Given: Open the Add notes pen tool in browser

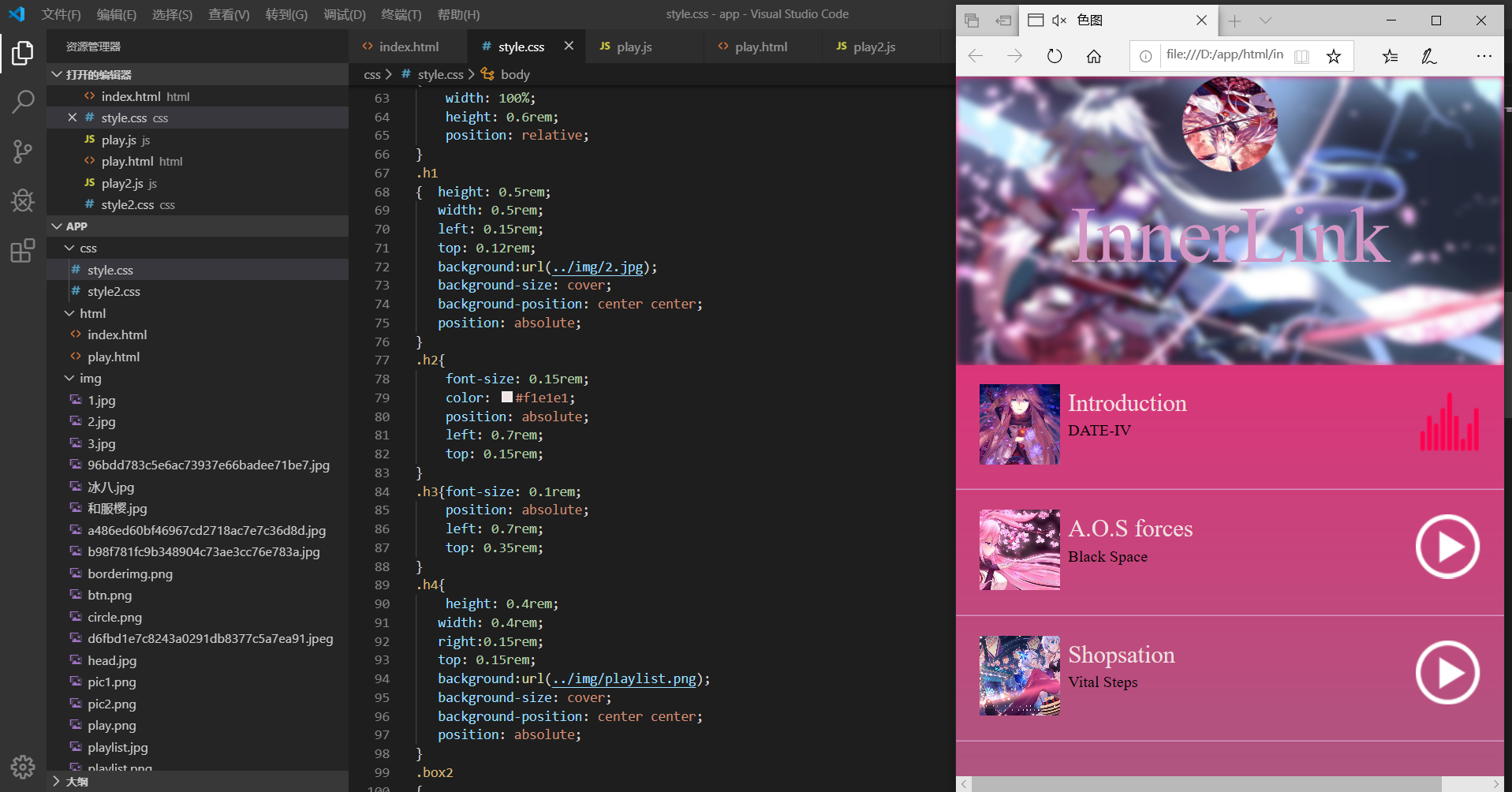Looking at the screenshot, I should pyautogui.click(x=1429, y=56).
